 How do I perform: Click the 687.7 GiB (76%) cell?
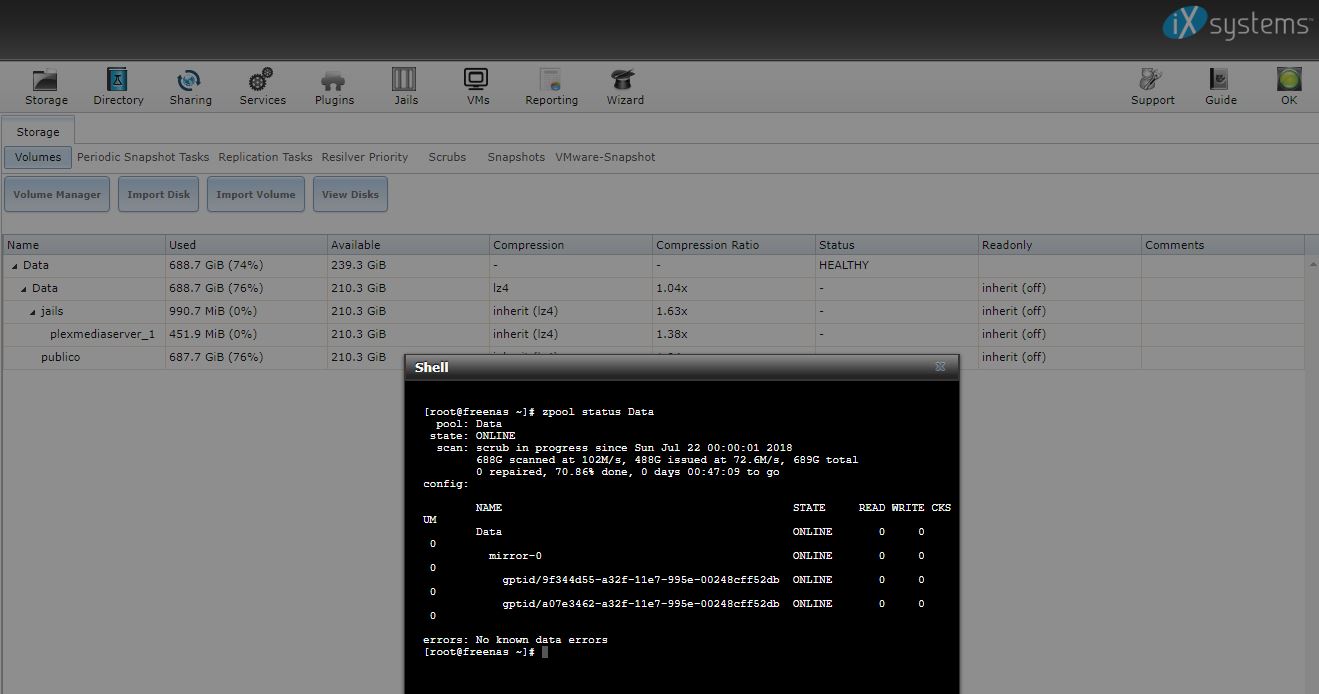tap(246, 357)
